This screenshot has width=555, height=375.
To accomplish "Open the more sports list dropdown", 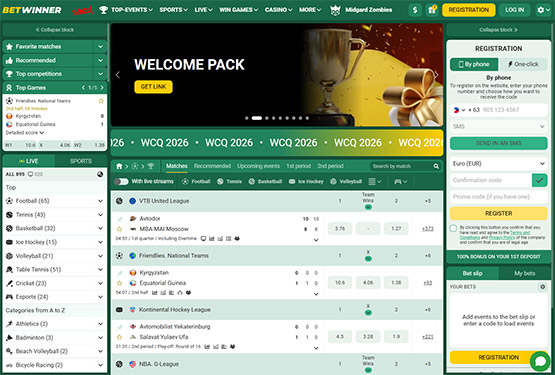I will 375,181.
